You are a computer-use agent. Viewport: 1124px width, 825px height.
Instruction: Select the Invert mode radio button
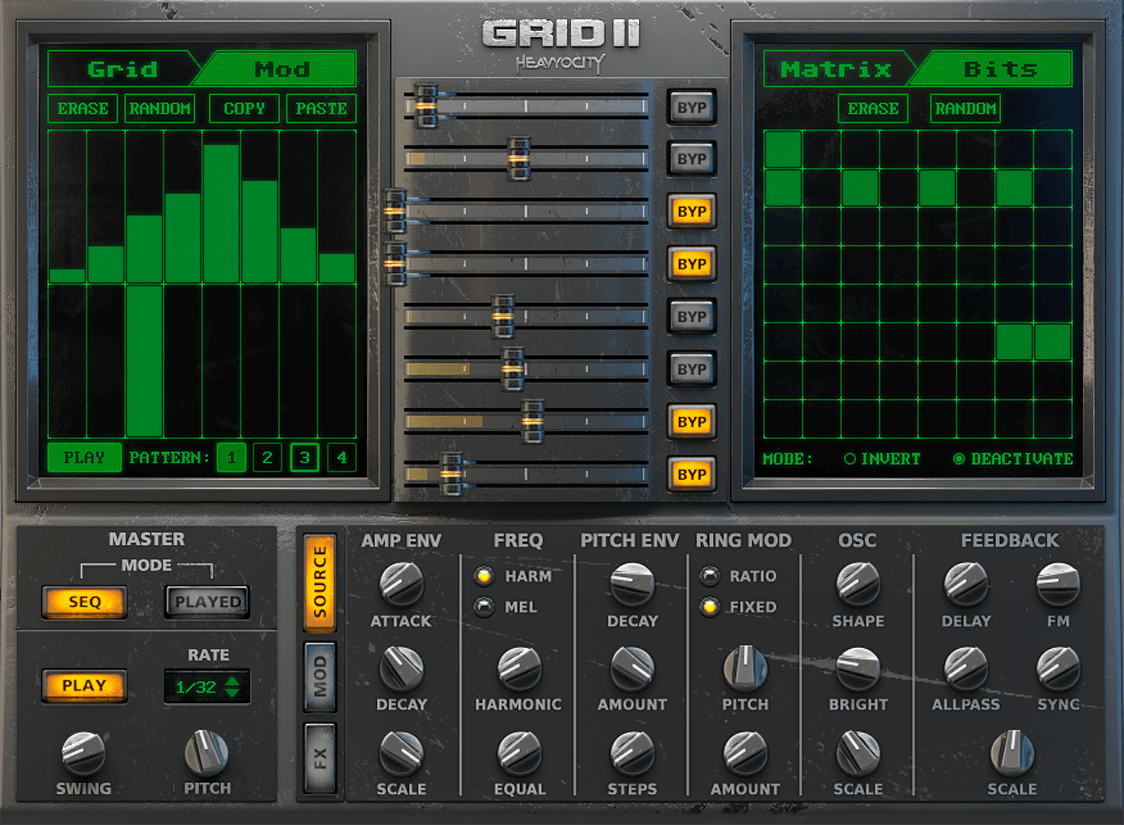coord(850,459)
